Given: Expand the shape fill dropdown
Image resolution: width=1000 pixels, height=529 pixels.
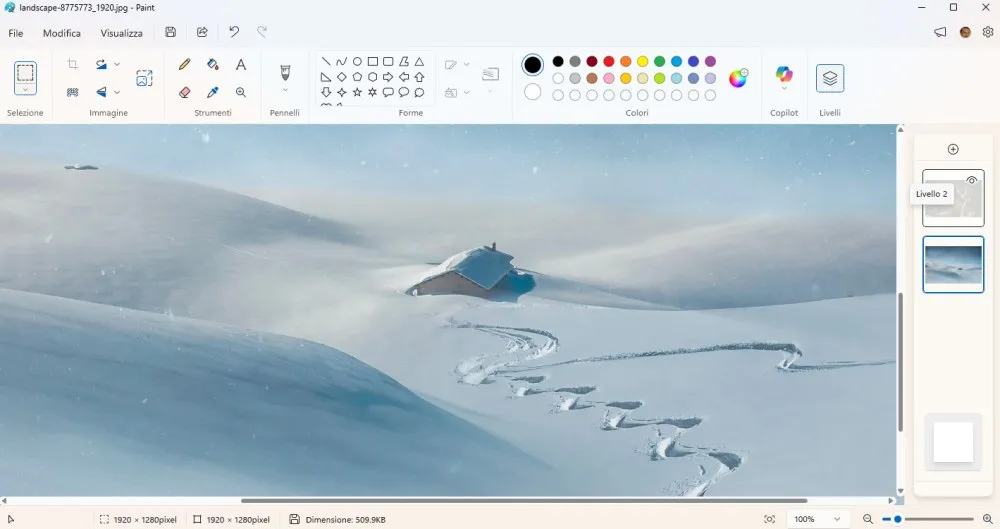Looking at the screenshot, I should tap(466, 93).
